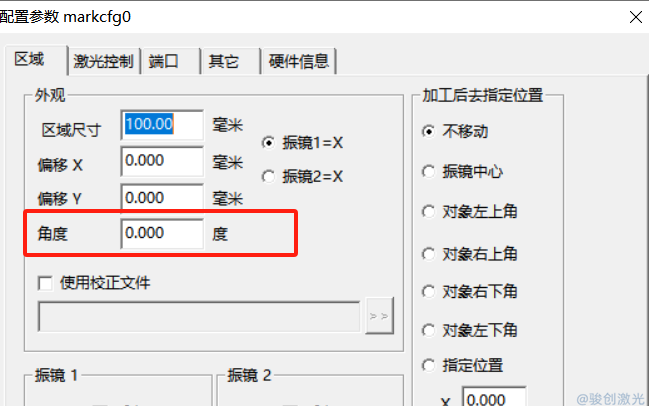This screenshot has height=406, width=649.
Task: Switch to the 其它 tab
Action: (x=230, y=62)
